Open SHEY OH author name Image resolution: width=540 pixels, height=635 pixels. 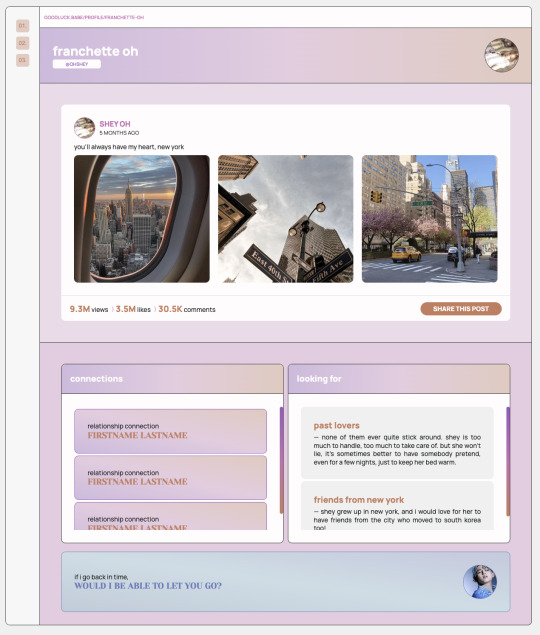[x=115, y=124]
